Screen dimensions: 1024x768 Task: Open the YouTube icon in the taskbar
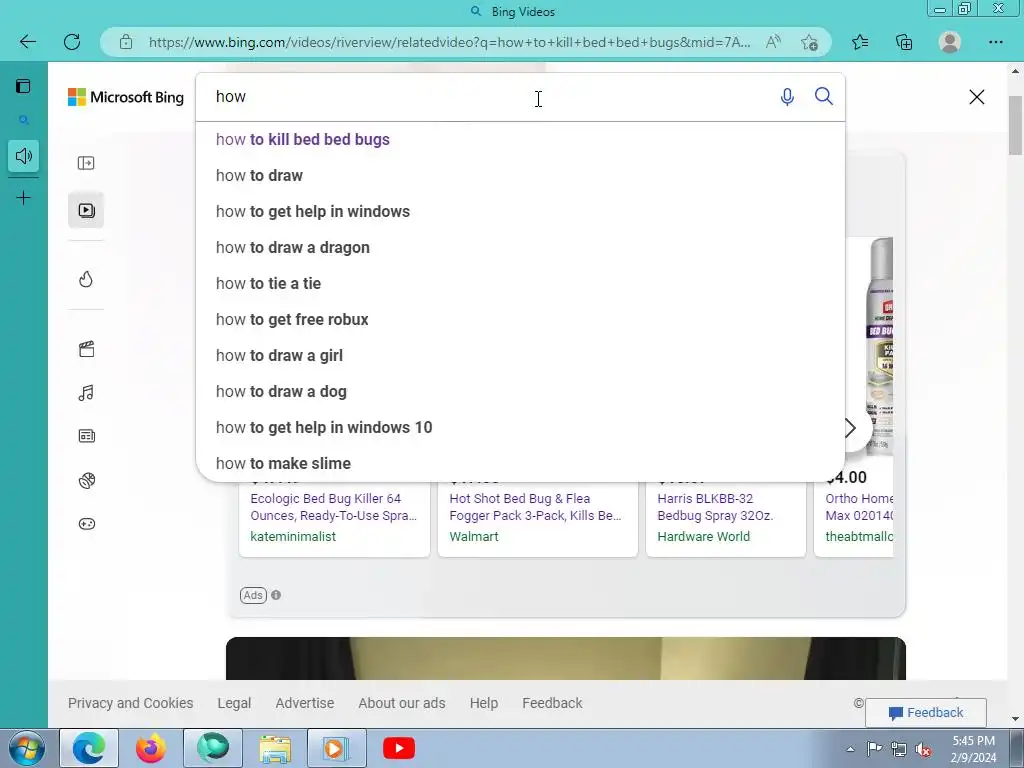click(x=398, y=748)
